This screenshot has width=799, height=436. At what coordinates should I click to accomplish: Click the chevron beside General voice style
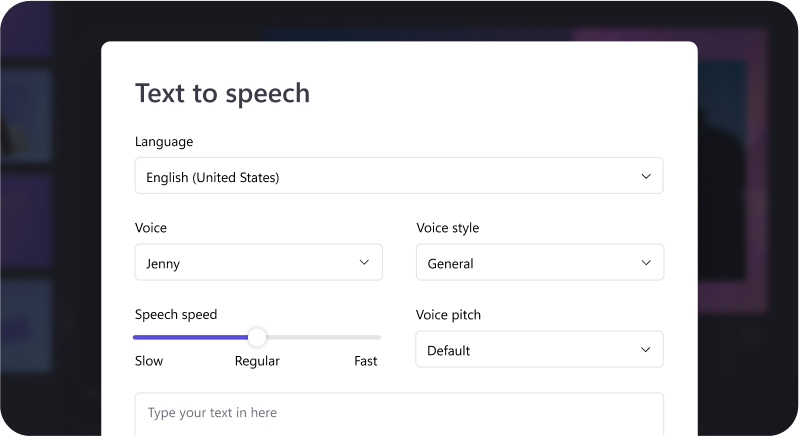pyautogui.click(x=645, y=263)
